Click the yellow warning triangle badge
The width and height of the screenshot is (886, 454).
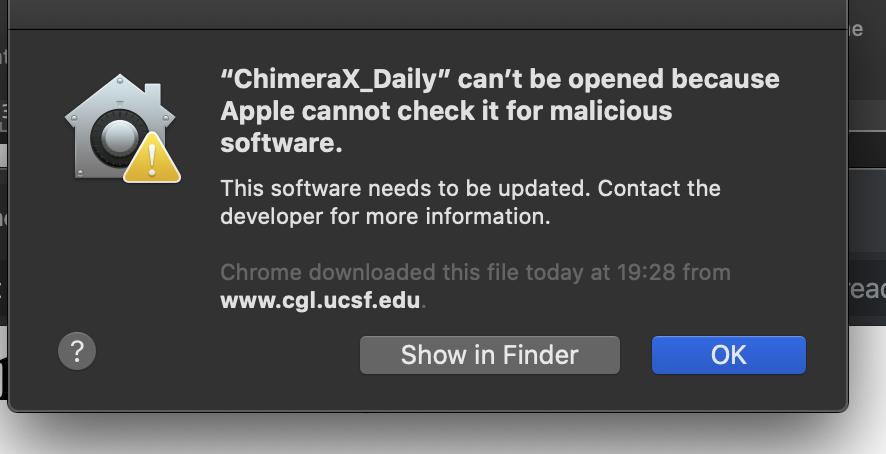pos(152,158)
